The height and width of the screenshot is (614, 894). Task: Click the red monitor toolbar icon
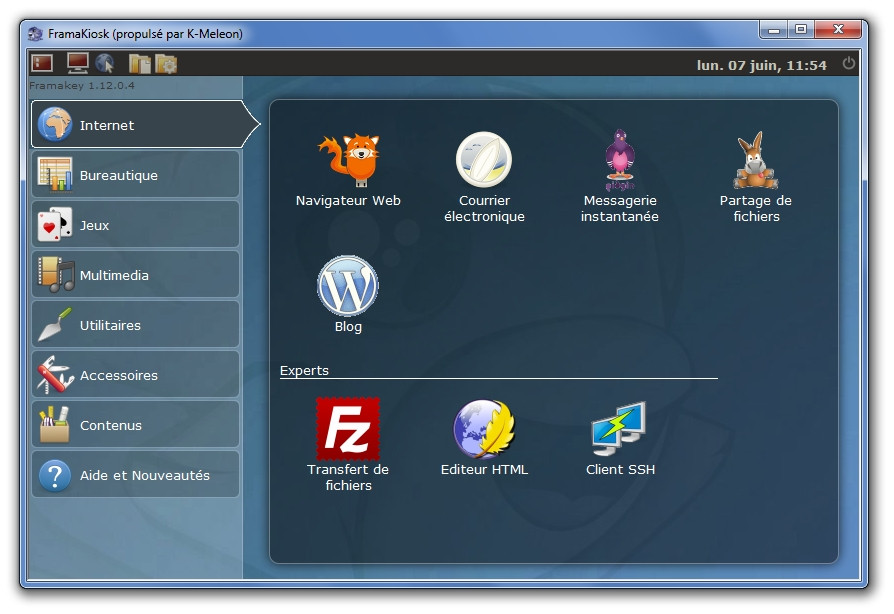click(78, 63)
